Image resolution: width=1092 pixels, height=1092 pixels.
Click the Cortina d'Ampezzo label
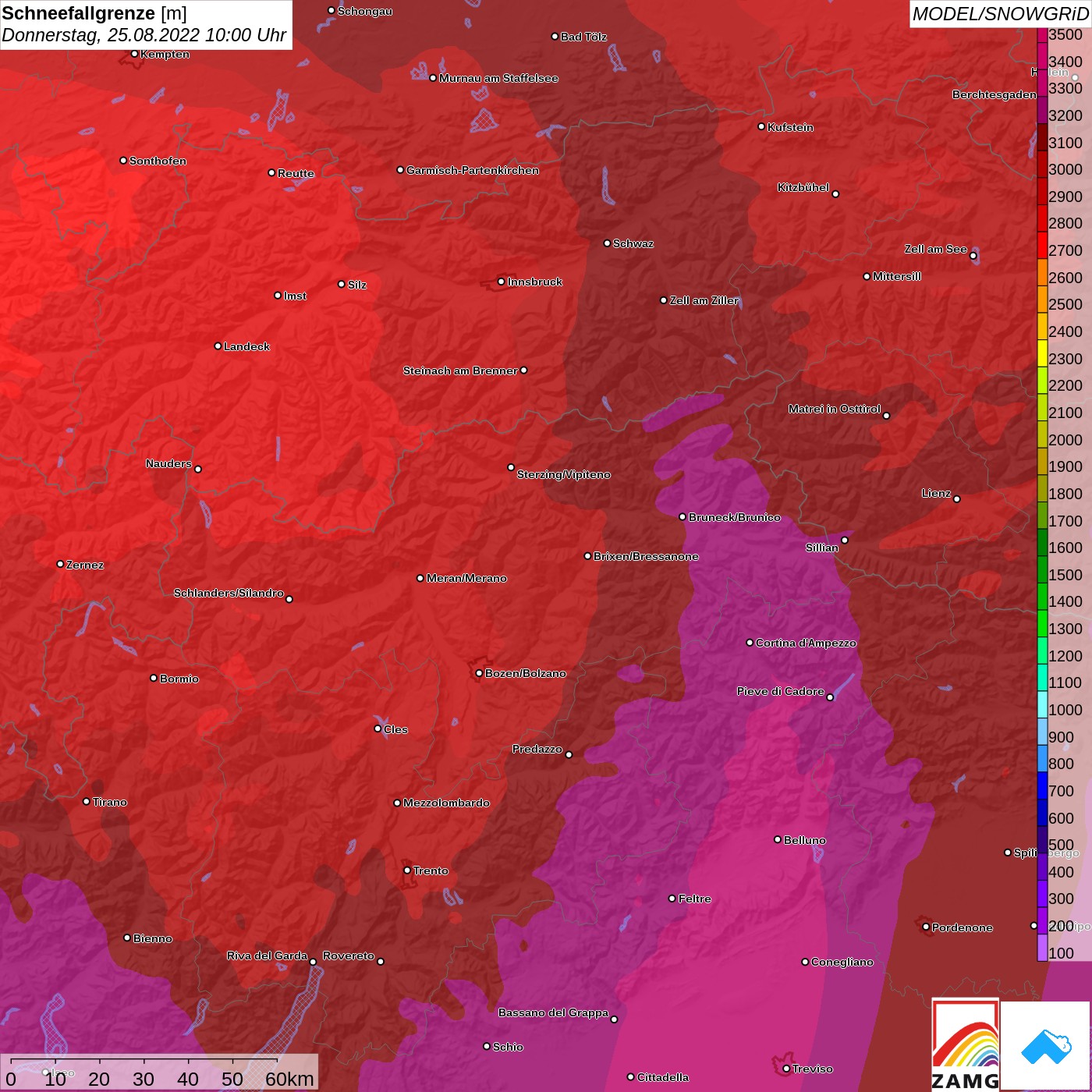(806, 643)
